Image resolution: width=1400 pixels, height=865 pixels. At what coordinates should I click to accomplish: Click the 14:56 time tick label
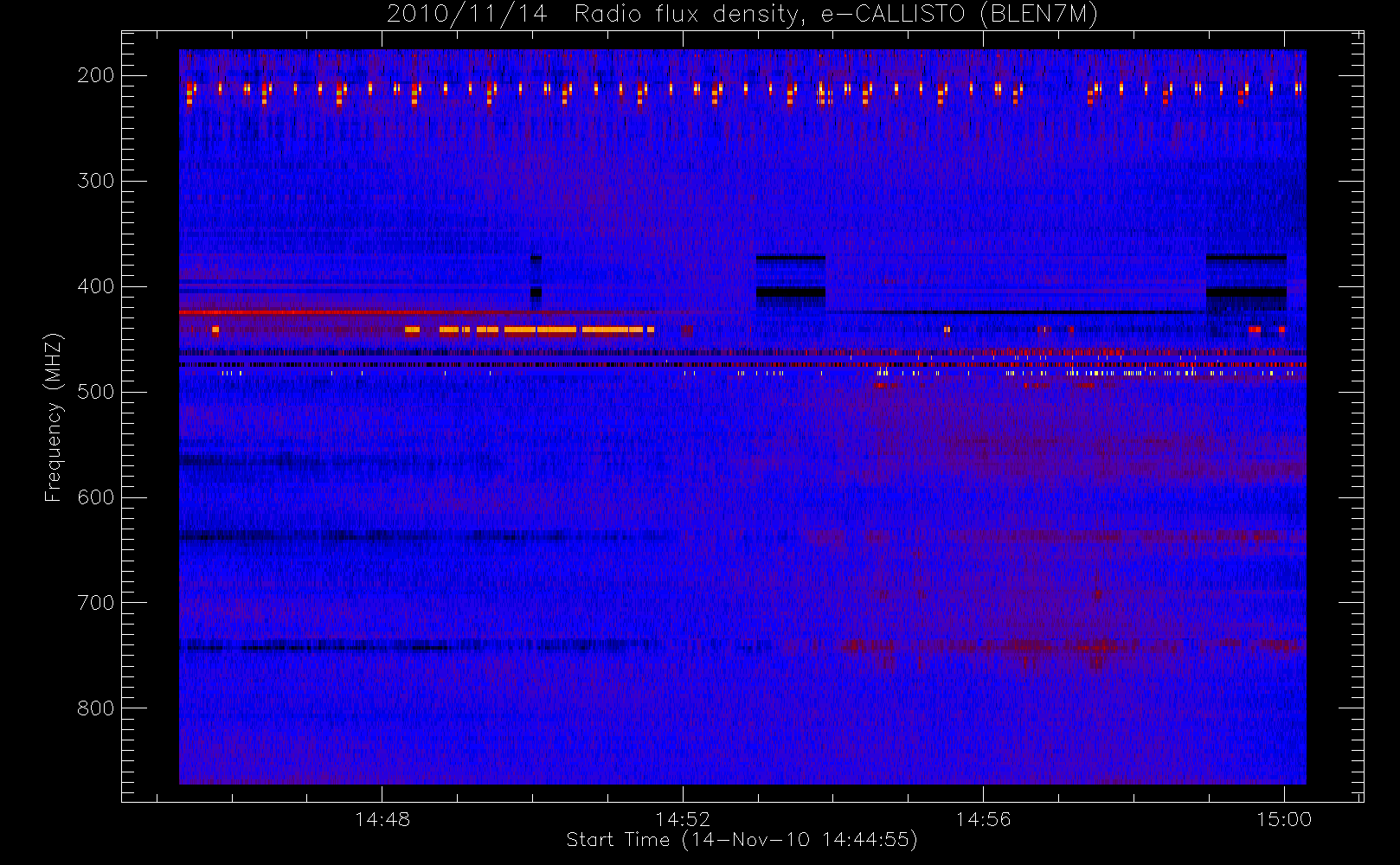point(983,819)
